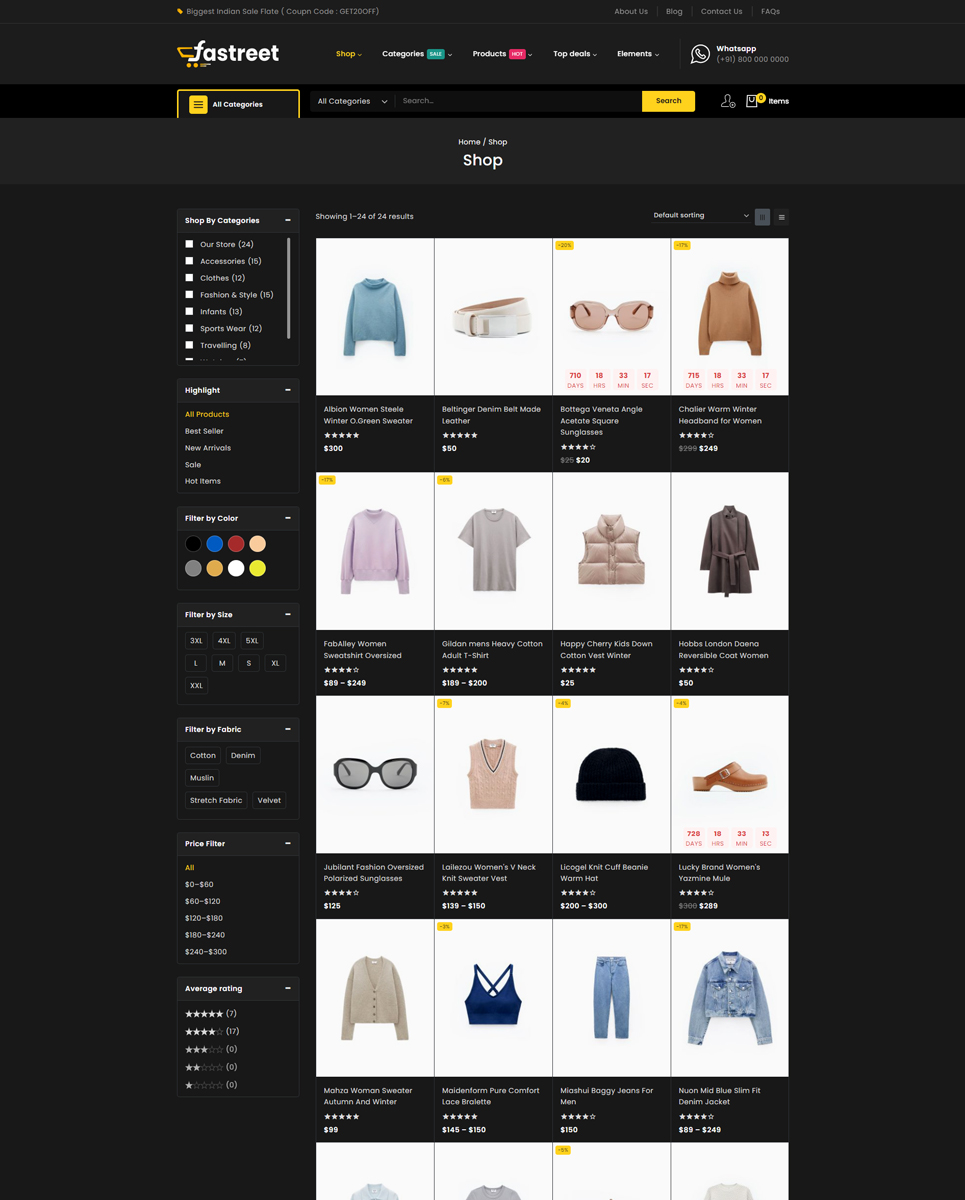This screenshot has height=1200, width=965.
Task: Collapse the Shop By Categories section
Action: 288,220
